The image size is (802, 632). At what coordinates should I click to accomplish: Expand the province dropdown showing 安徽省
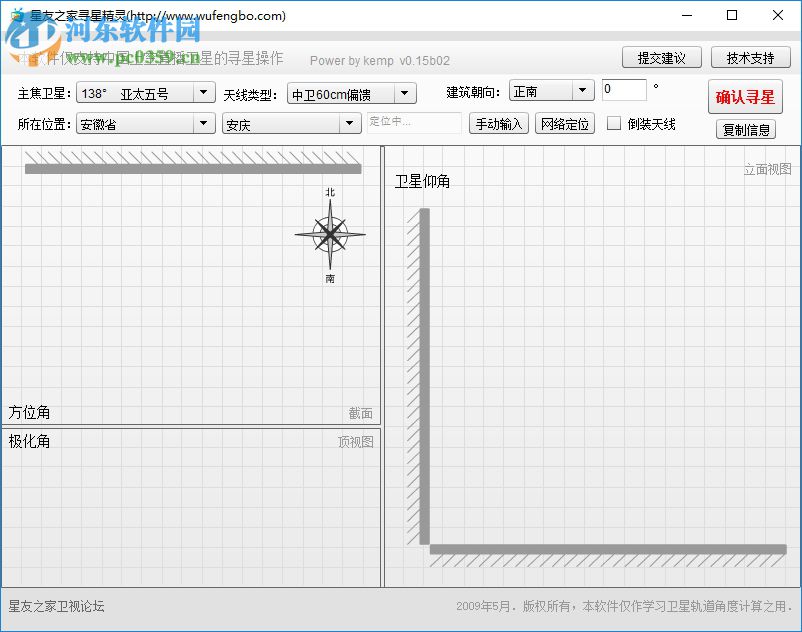[x=203, y=124]
